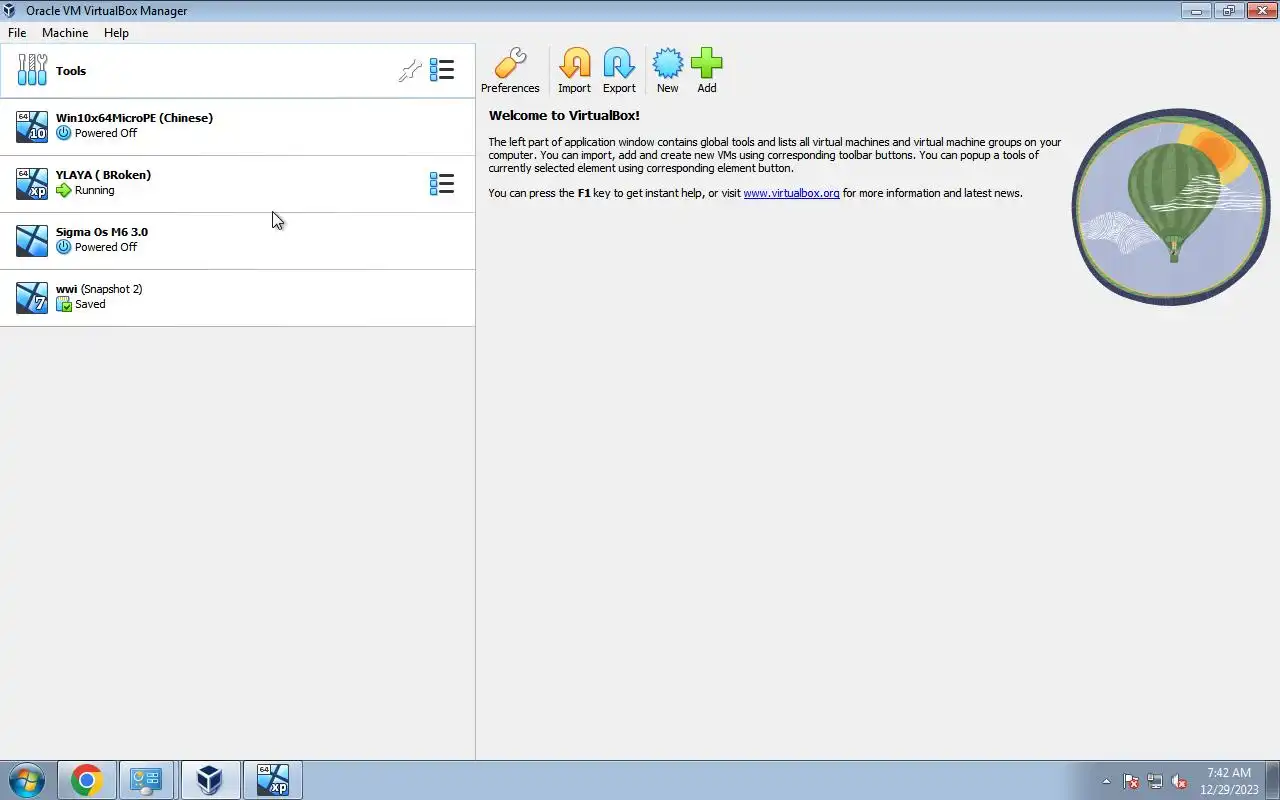Image resolution: width=1280 pixels, height=800 pixels.
Task: Click the Saved state icon under wwi
Action: click(x=64, y=304)
